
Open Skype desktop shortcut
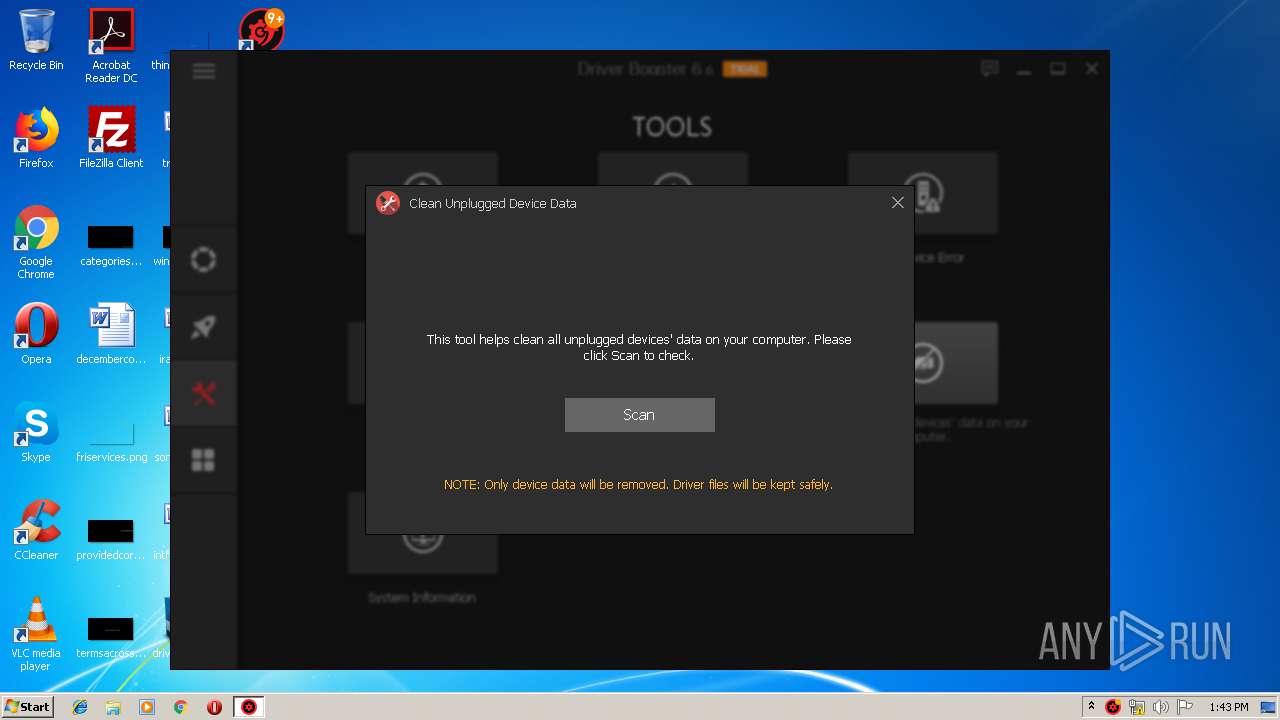(x=36, y=432)
